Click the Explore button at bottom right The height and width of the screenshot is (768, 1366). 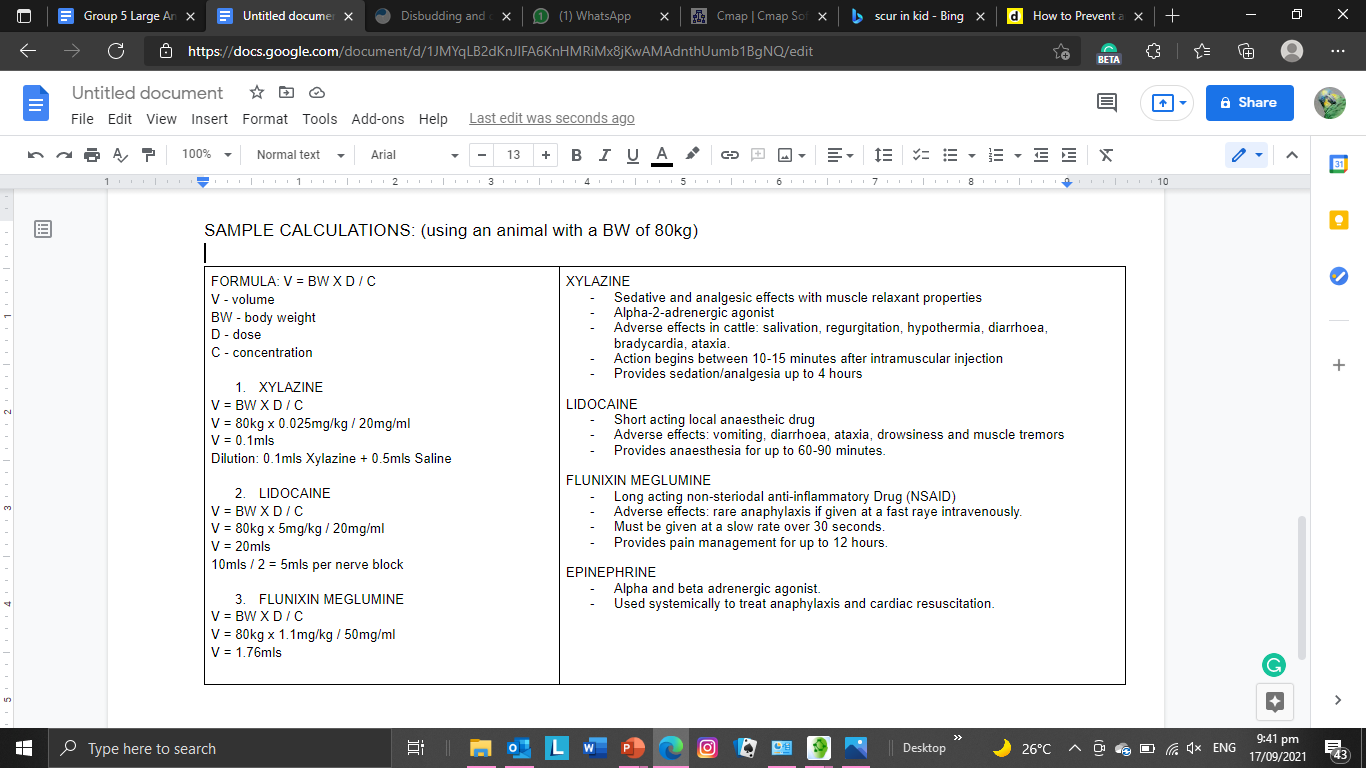pos(1274,701)
